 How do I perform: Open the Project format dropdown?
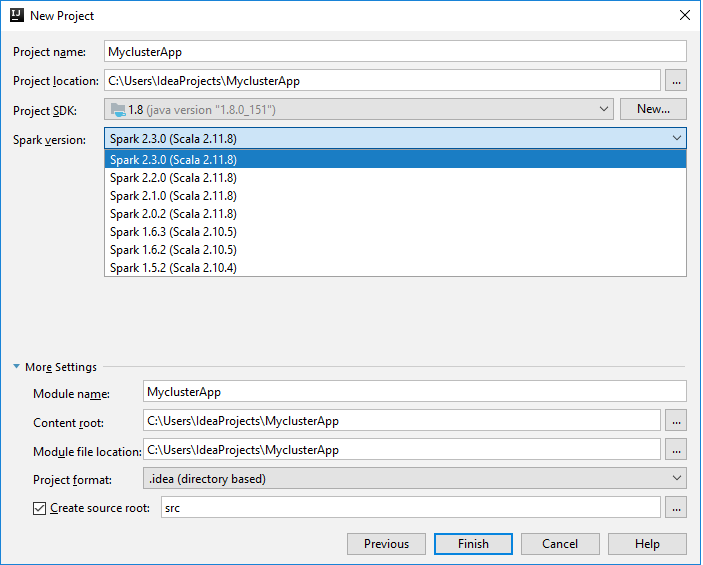[415, 478]
